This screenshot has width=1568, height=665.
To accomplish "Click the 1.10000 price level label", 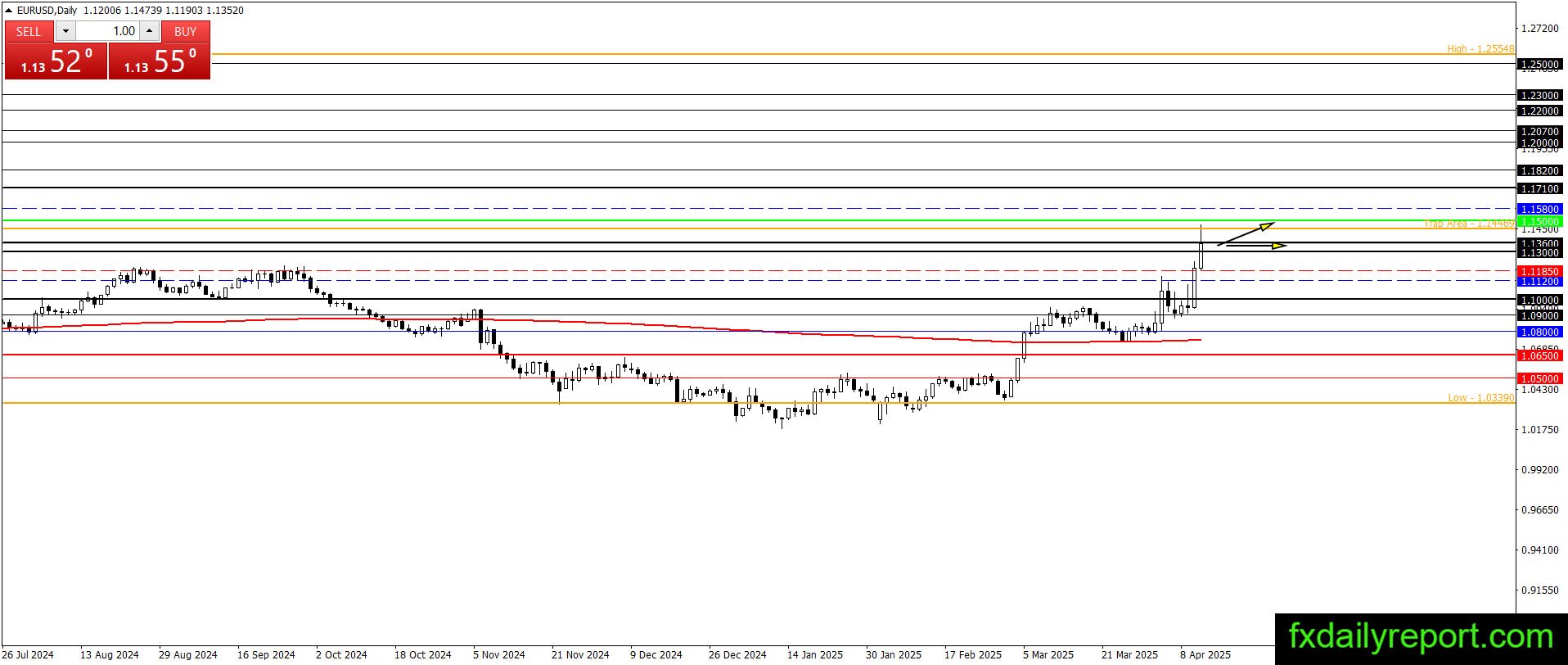I will tap(1539, 300).
